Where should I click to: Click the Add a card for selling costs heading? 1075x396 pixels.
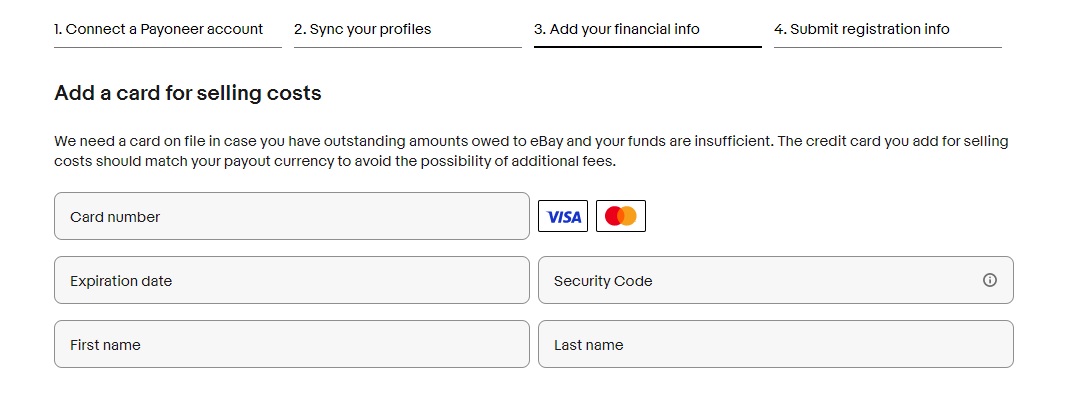[188, 92]
